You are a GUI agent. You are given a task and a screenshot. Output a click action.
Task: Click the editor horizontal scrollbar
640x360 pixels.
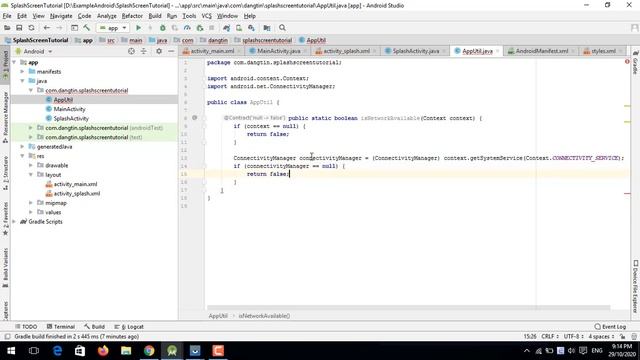click(x=408, y=308)
